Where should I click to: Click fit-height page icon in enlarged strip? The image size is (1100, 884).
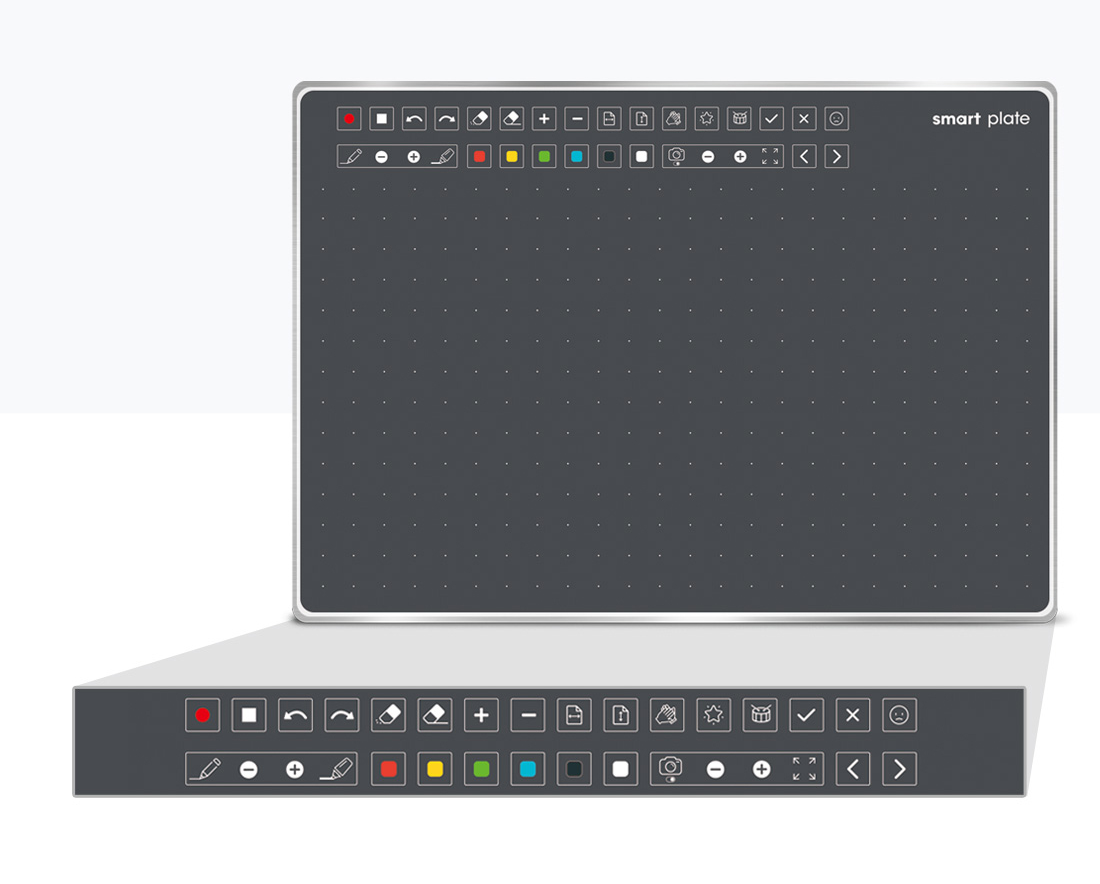(x=621, y=715)
